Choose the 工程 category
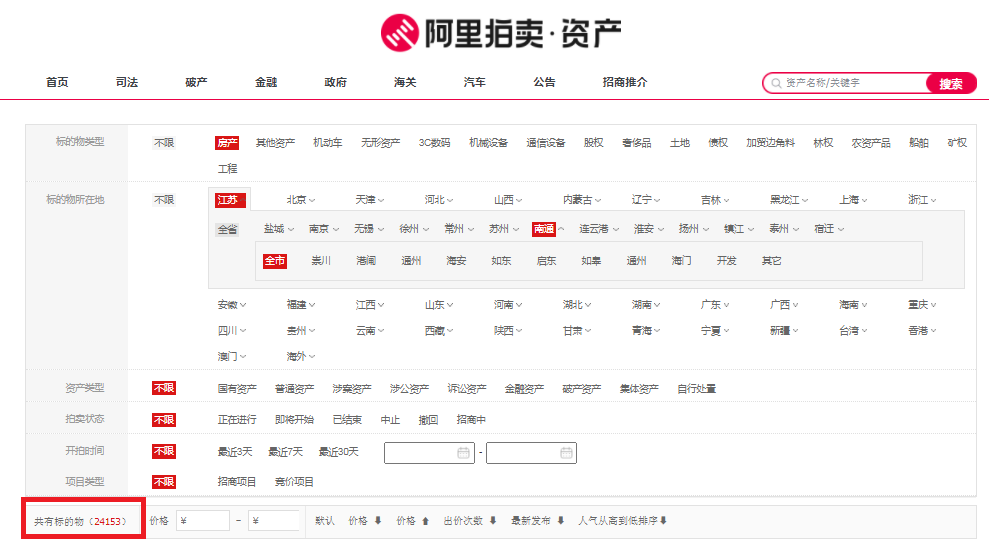The height and width of the screenshot is (542, 989). point(227,168)
